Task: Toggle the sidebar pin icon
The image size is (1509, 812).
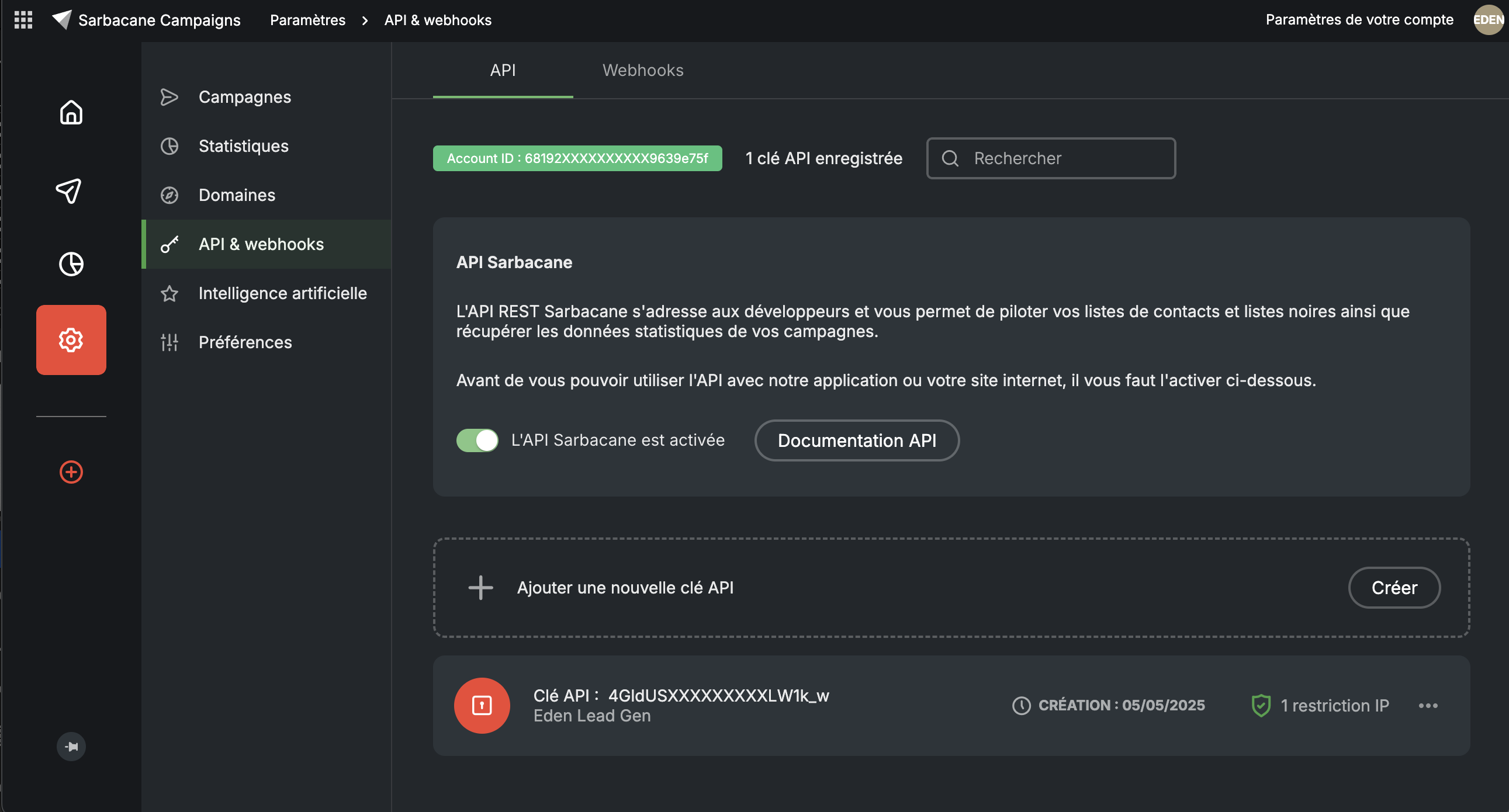Action: [71, 747]
